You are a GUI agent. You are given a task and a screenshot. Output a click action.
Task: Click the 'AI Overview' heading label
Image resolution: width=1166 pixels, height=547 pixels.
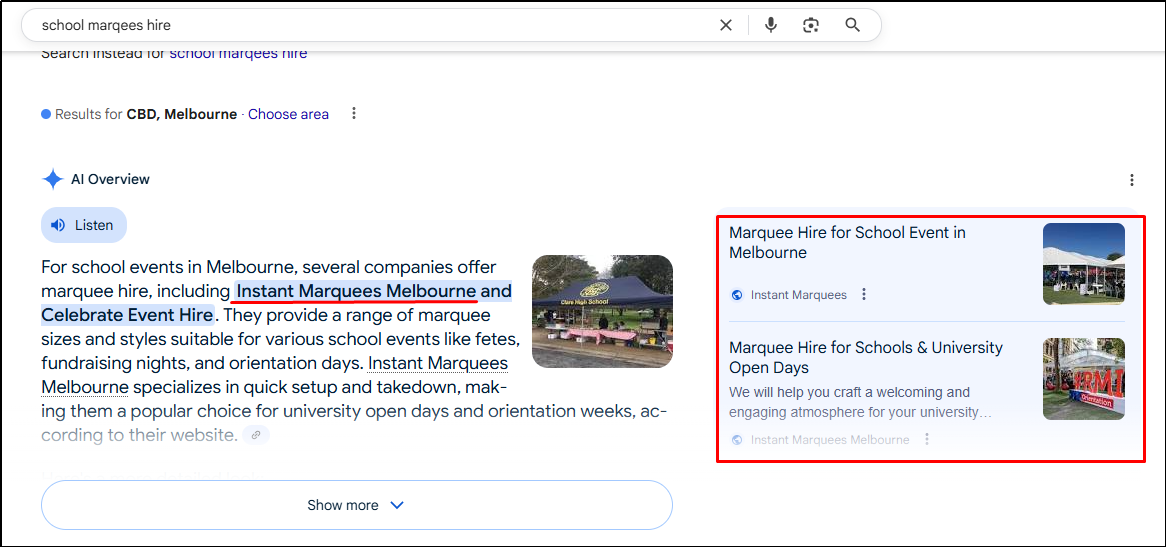[111, 180]
